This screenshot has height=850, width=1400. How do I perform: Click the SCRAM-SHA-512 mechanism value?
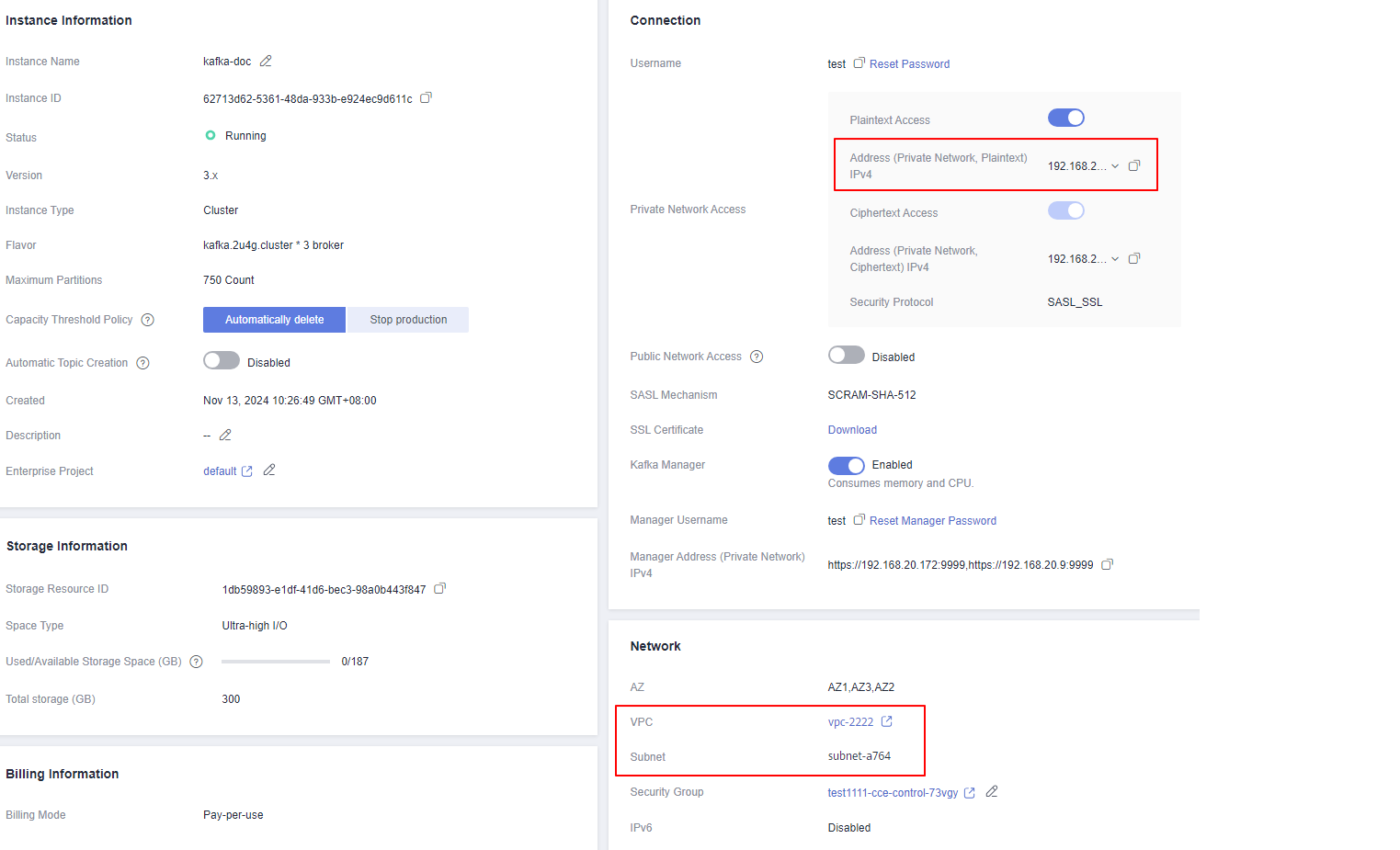click(x=871, y=394)
